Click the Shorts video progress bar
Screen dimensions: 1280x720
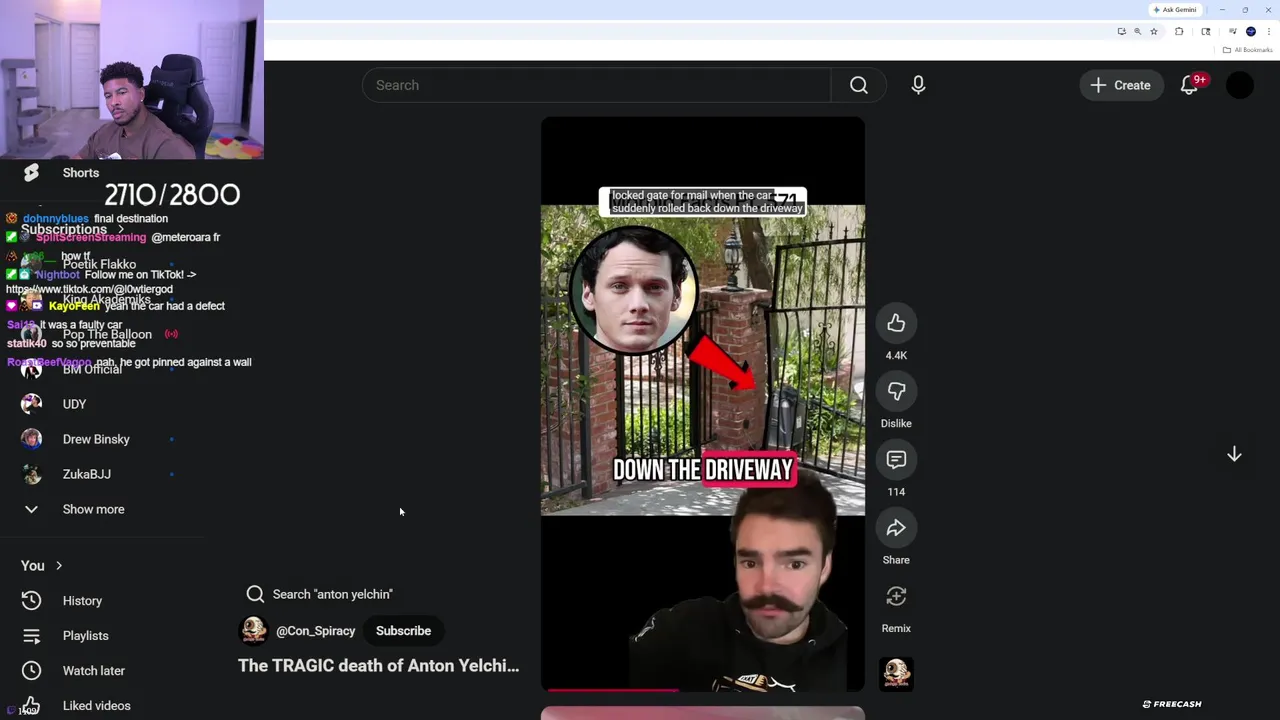click(703, 689)
